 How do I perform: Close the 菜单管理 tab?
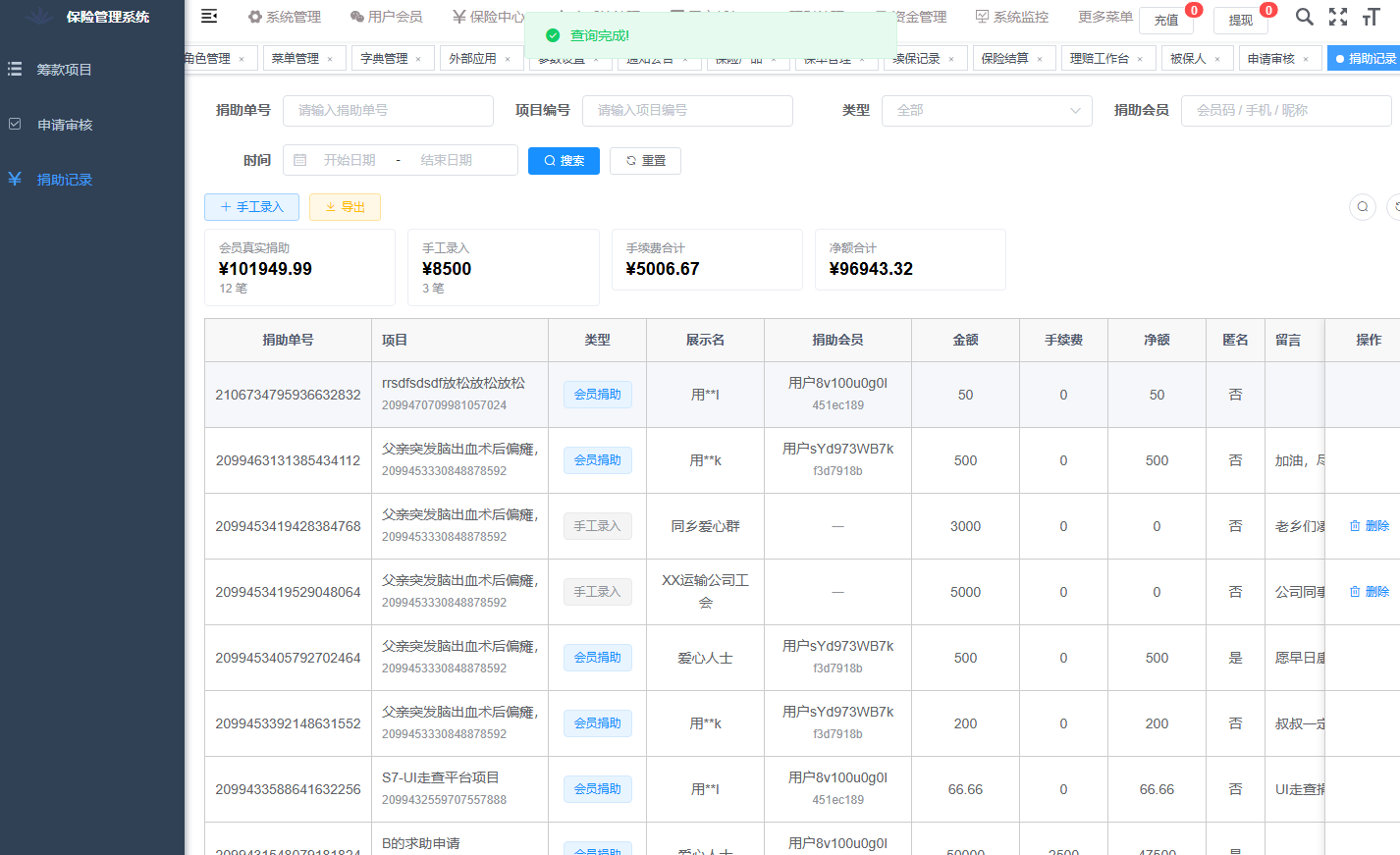(x=330, y=59)
